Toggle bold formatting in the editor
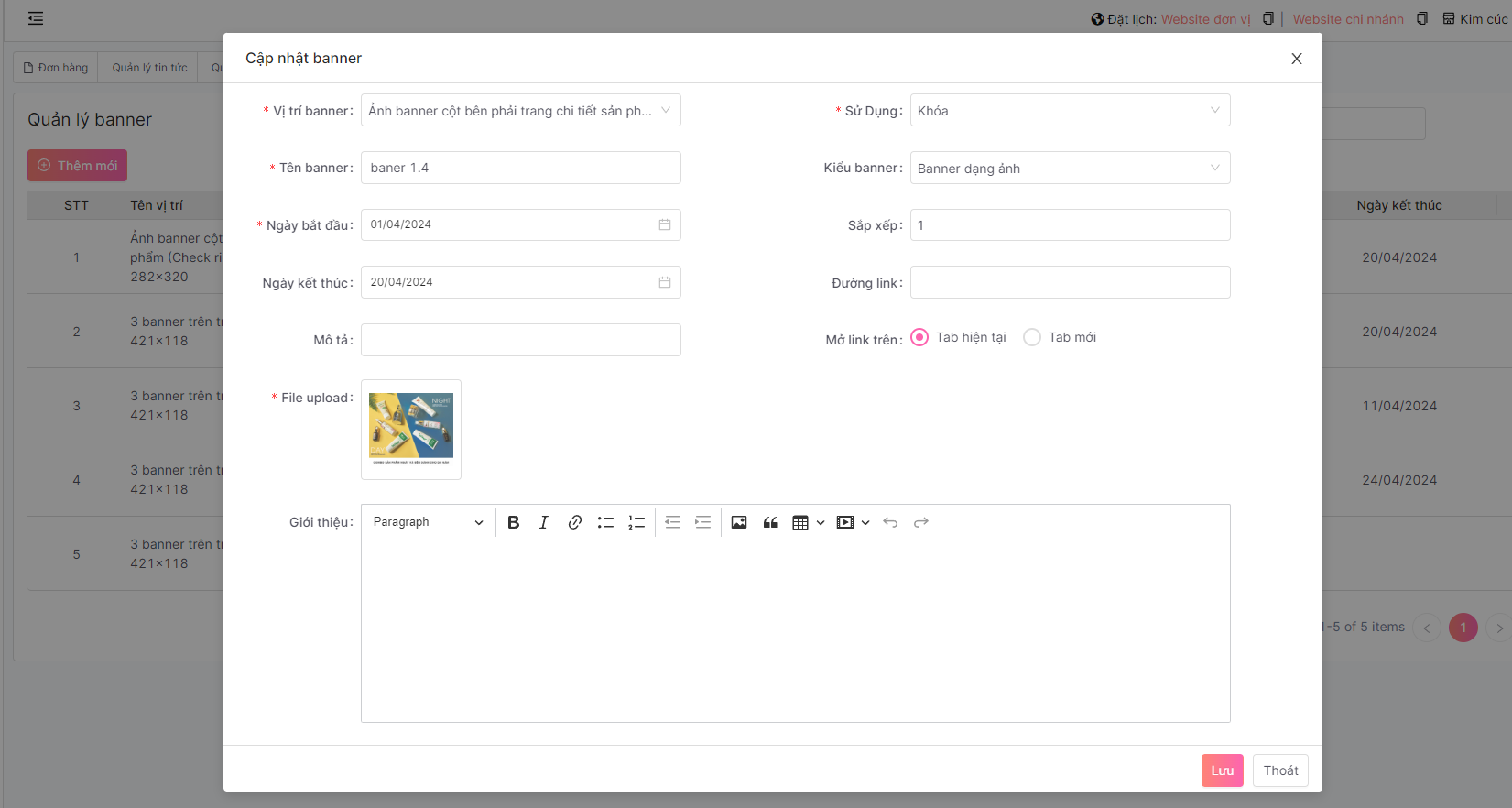The image size is (1512, 808). tap(514, 522)
